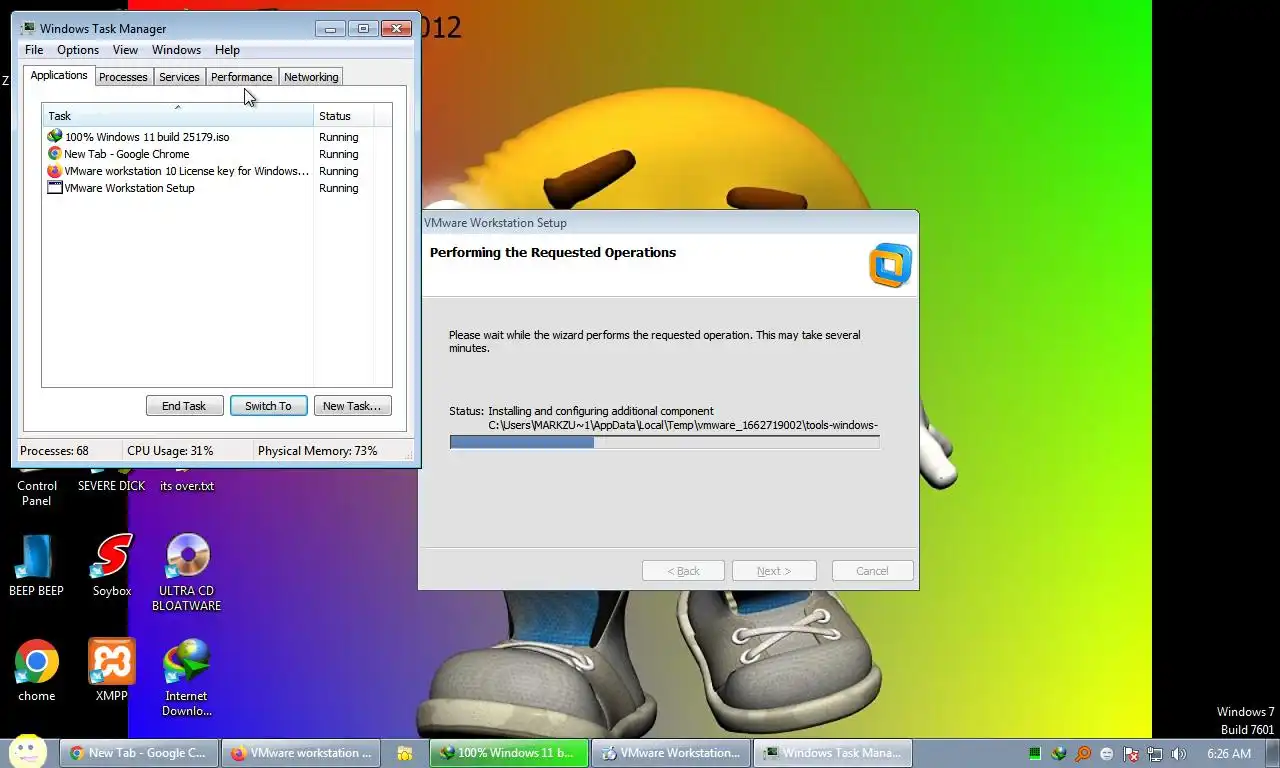Click the green CPU meter tray icon

(x=1035, y=754)
